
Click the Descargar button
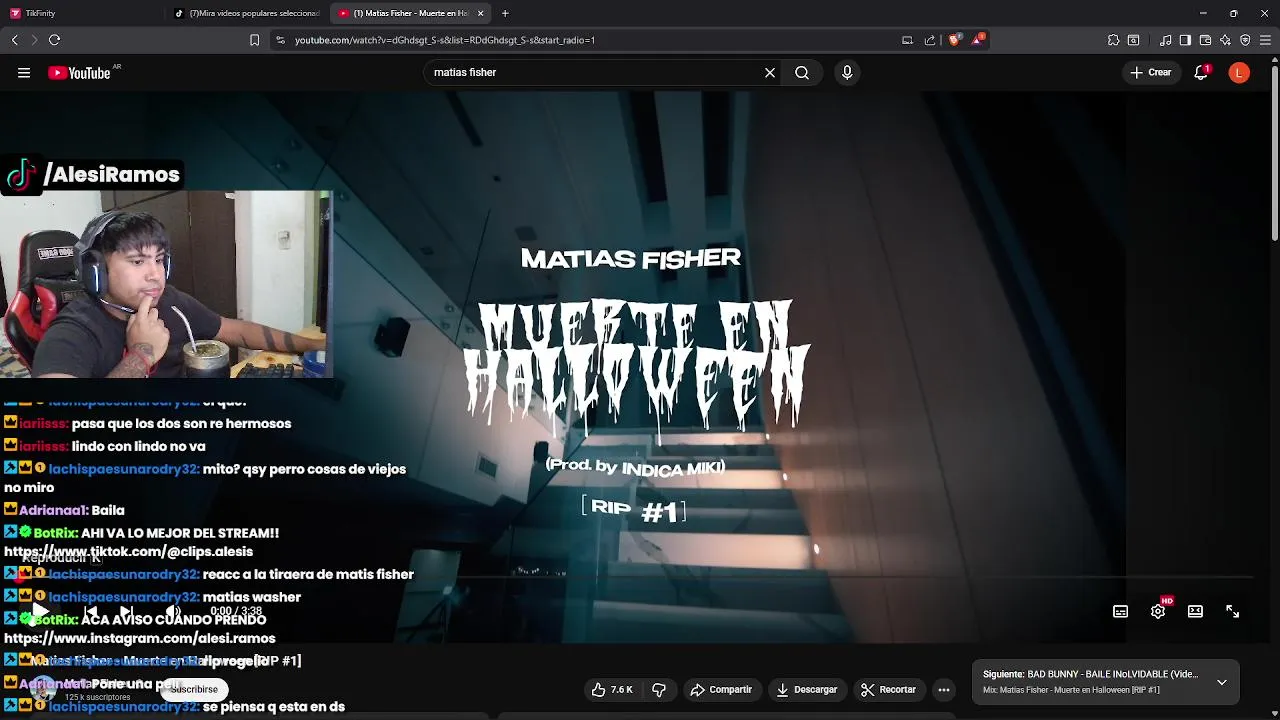[807, 690]
